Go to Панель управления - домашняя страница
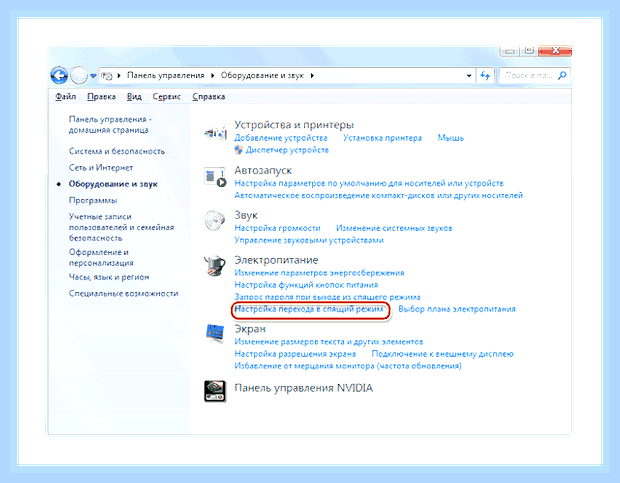The height and width of the screenshot is (483, 620). [110, 125]
